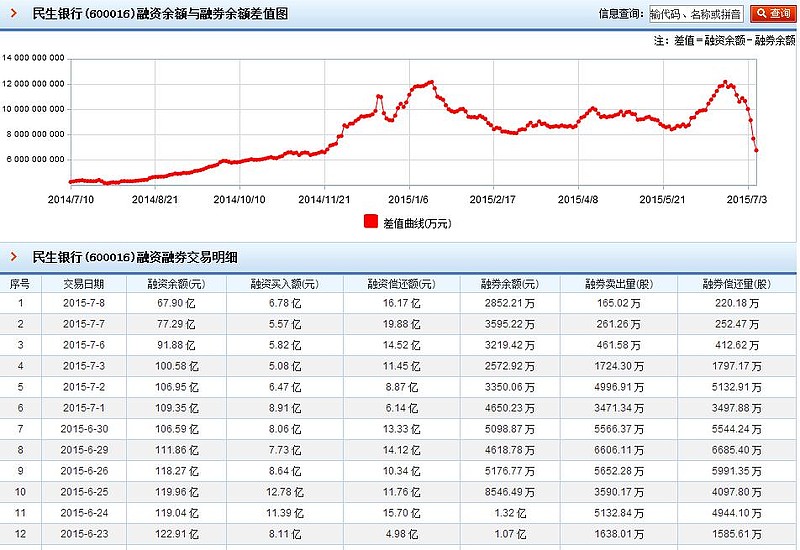Click the orange arrow beside 融资融券交易明细 title

(x=14, y=257)
